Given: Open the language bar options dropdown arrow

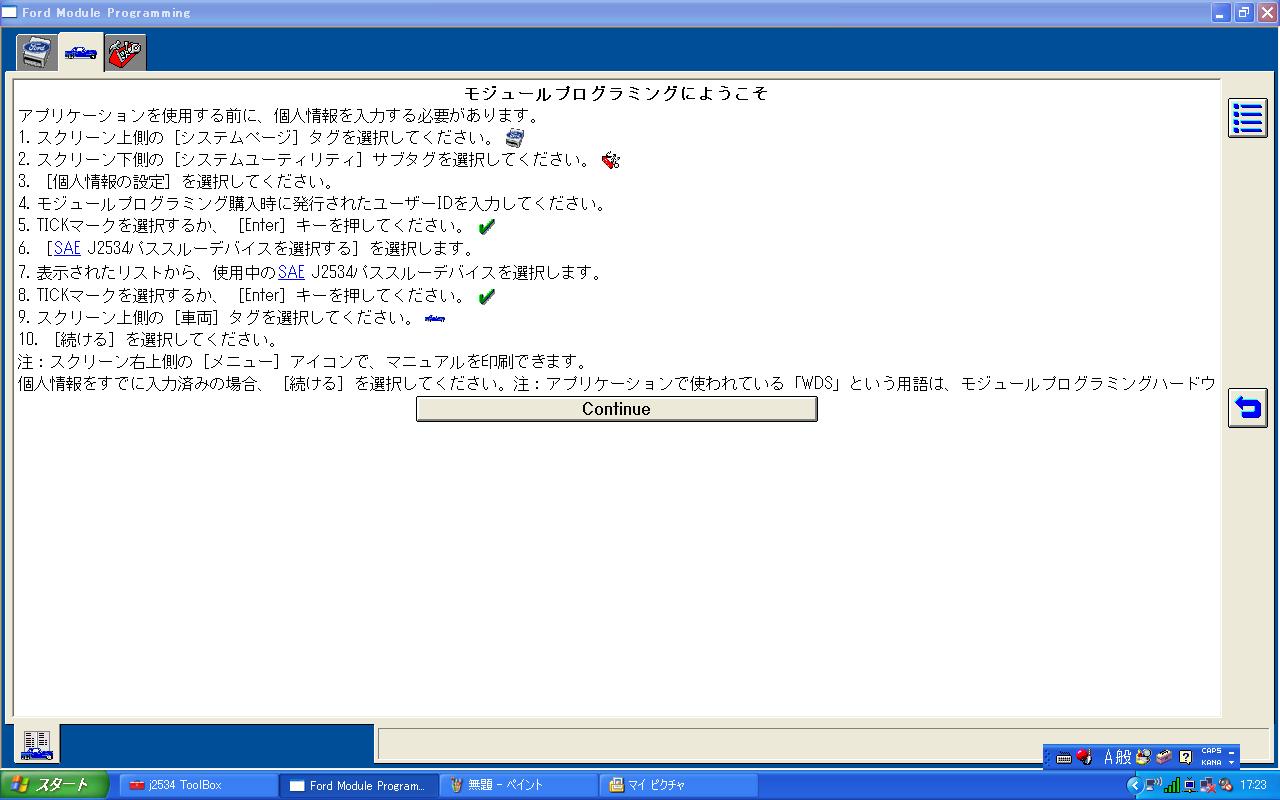Looking at the screenshot, I should tap(1232, 764).
